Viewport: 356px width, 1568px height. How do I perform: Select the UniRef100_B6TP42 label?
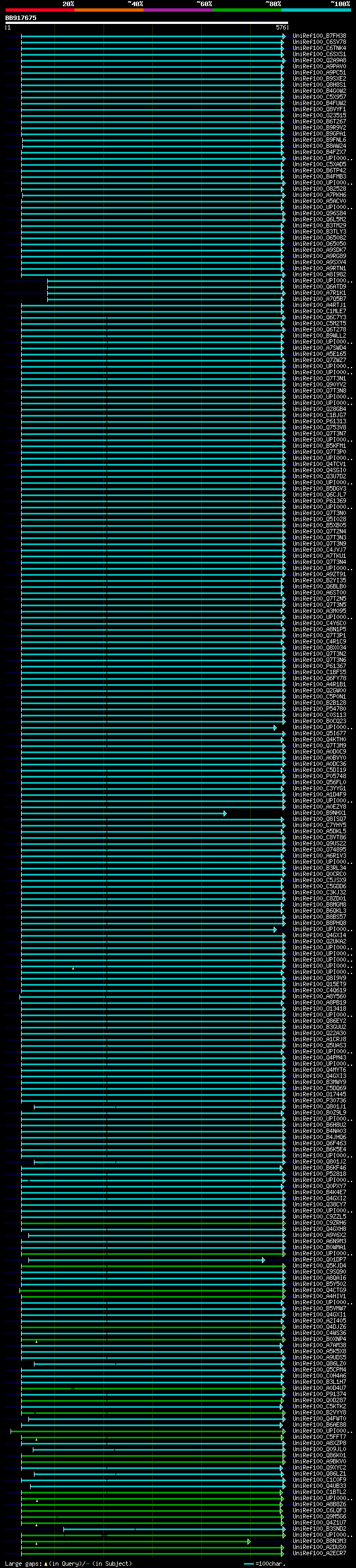319,170
